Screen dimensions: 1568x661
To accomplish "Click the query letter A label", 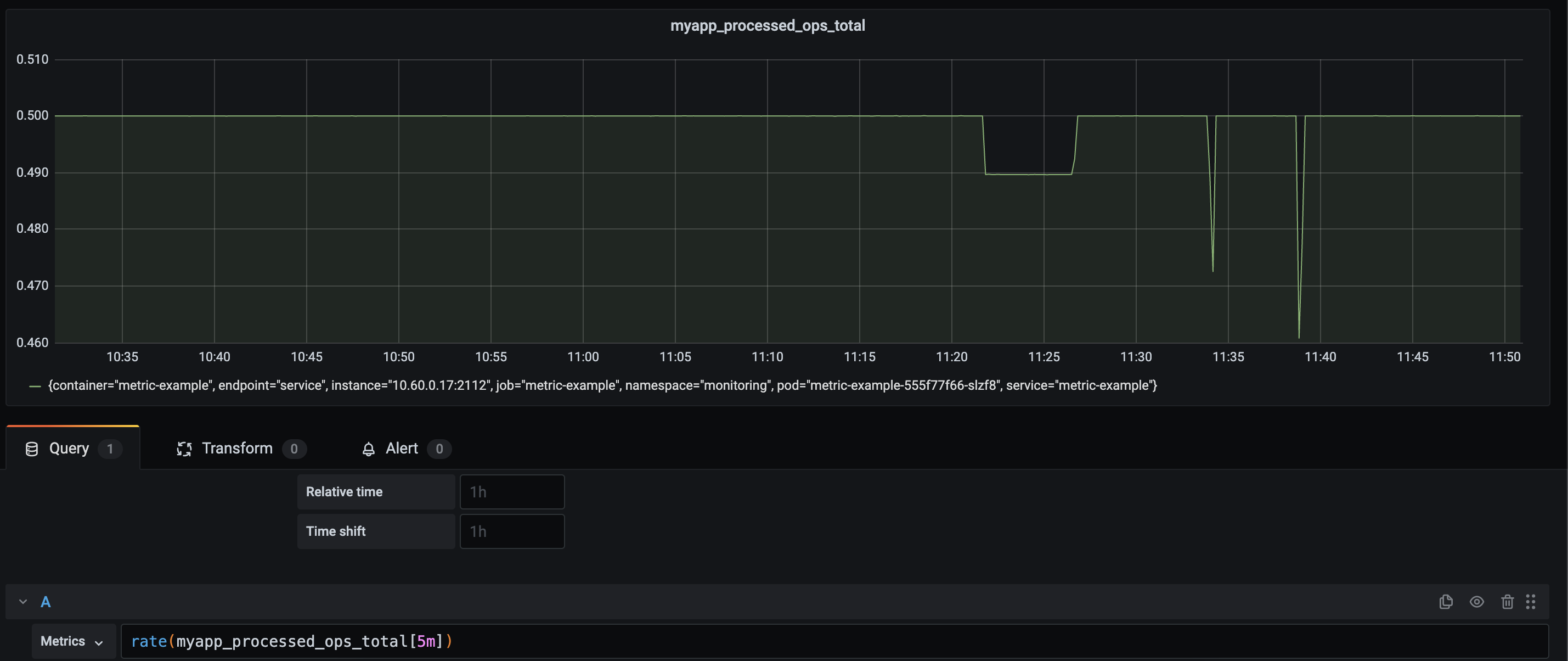I will 46,602.
